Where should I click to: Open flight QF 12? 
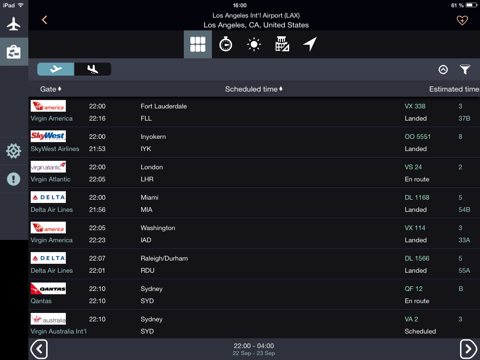click(x=413, y=289)
